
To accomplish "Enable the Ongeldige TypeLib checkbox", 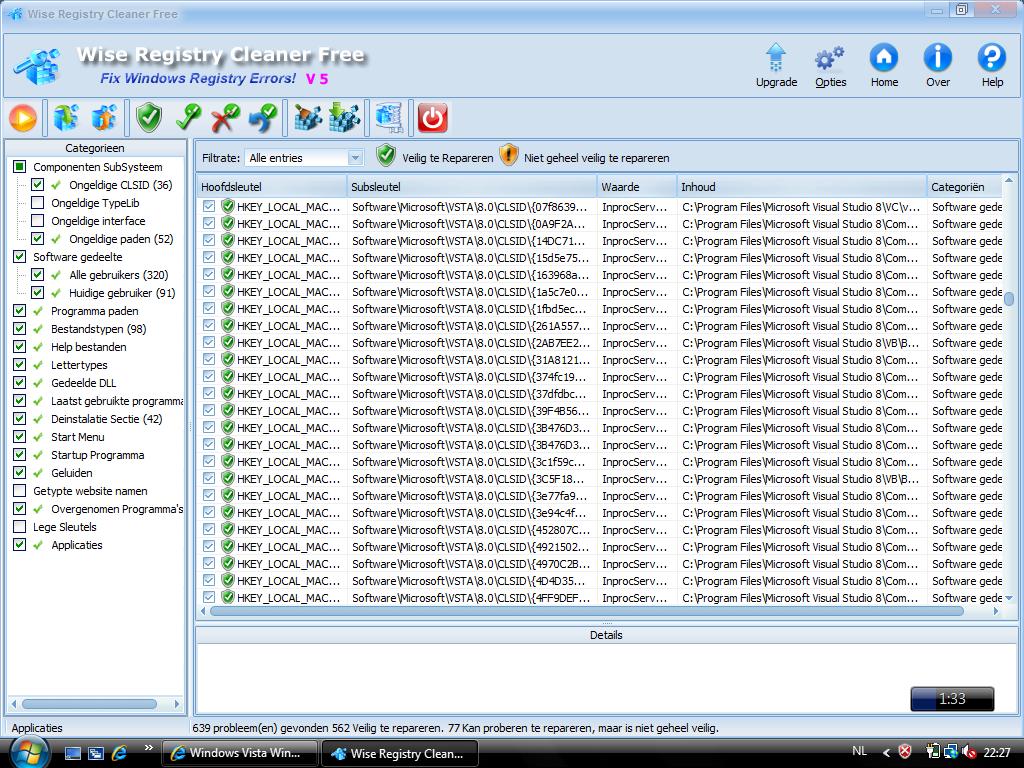I will (x=37, y=202).
